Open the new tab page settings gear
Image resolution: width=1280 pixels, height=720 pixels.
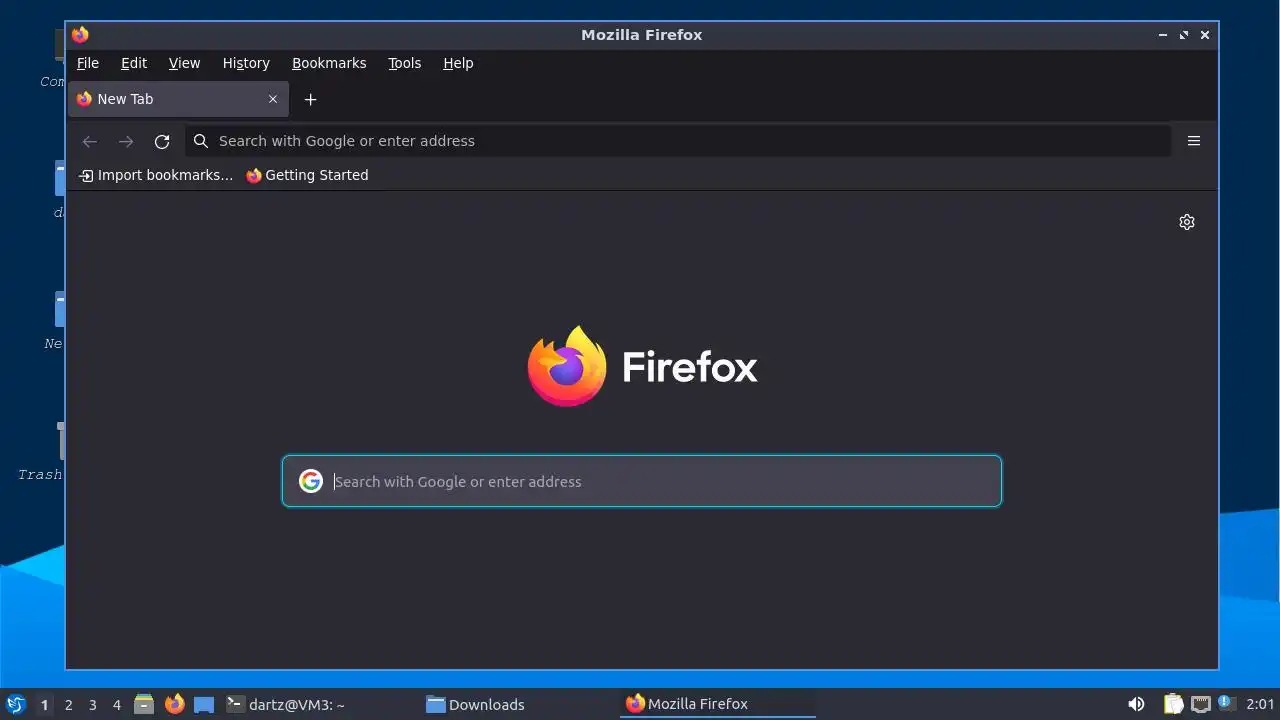pyautogui.click(x=1187, y=222)
